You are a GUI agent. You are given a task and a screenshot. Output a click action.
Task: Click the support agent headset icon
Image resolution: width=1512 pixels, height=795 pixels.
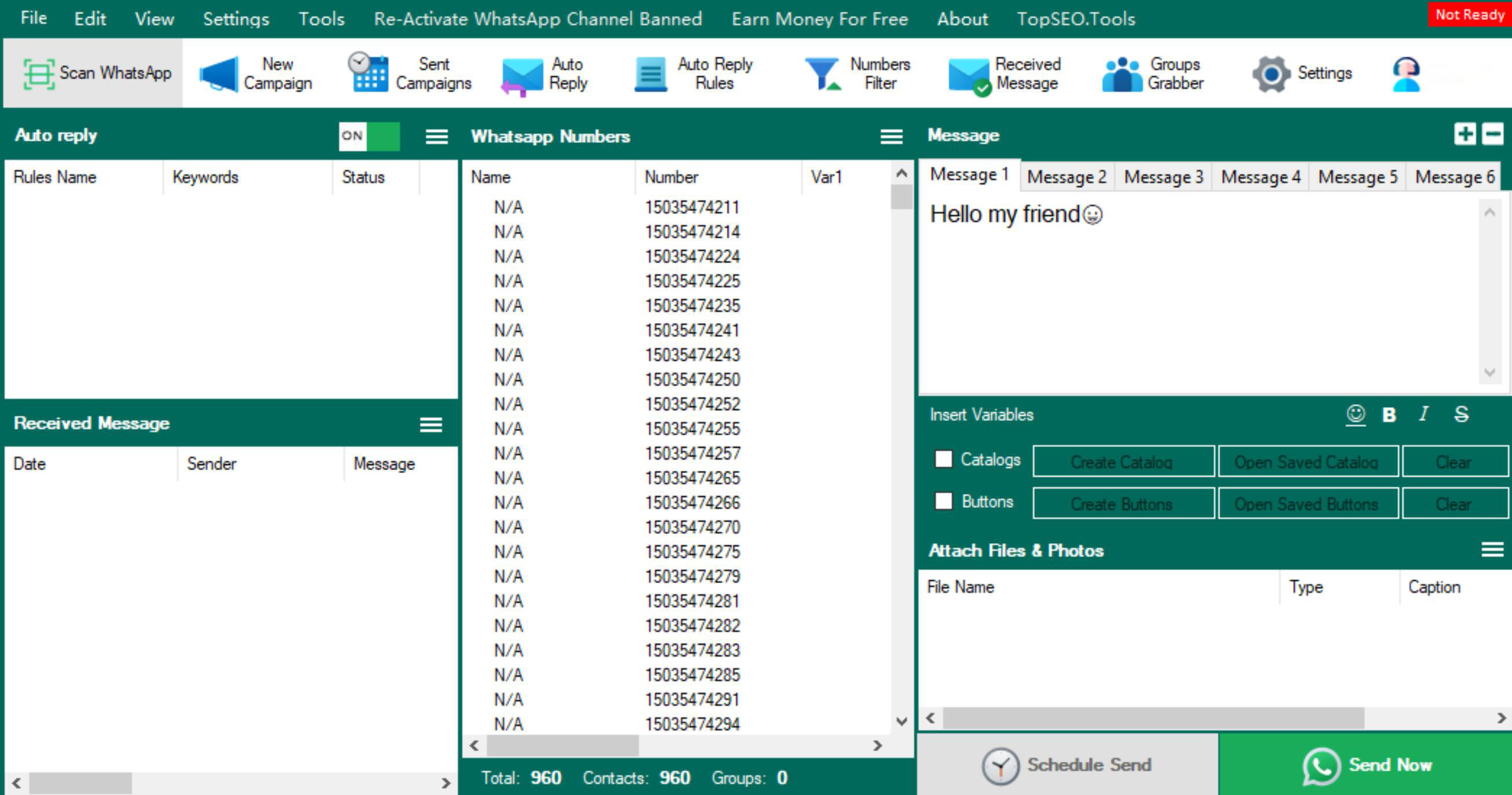(x=1407, y=74)
